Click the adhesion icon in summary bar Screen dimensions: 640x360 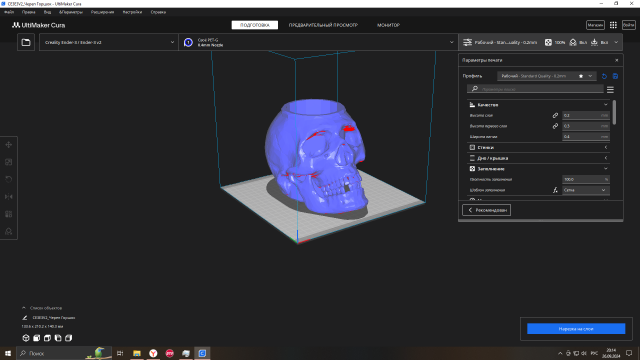coord(594,42)
